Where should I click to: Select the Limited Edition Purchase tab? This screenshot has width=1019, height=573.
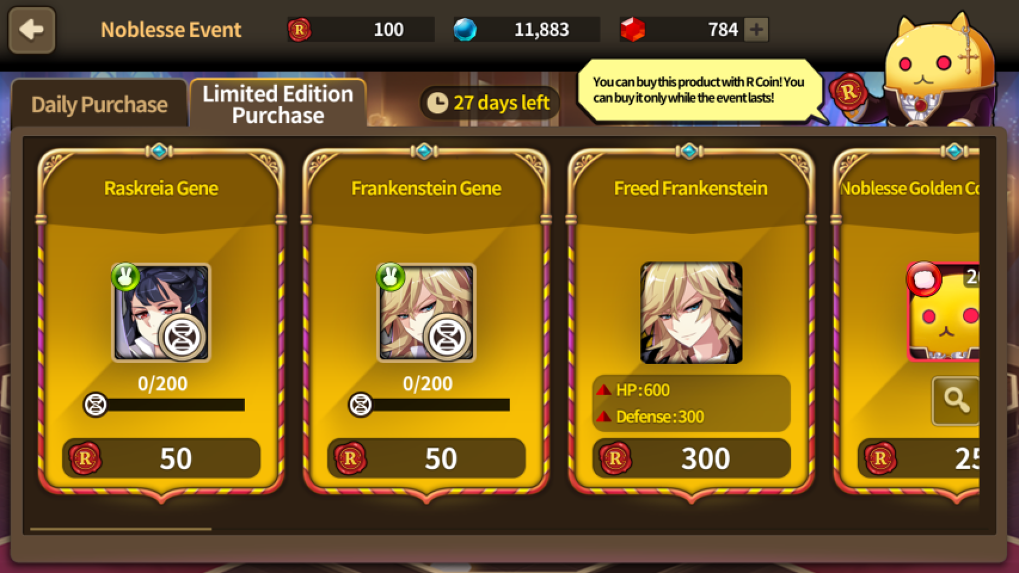click(x=278, y=104)
